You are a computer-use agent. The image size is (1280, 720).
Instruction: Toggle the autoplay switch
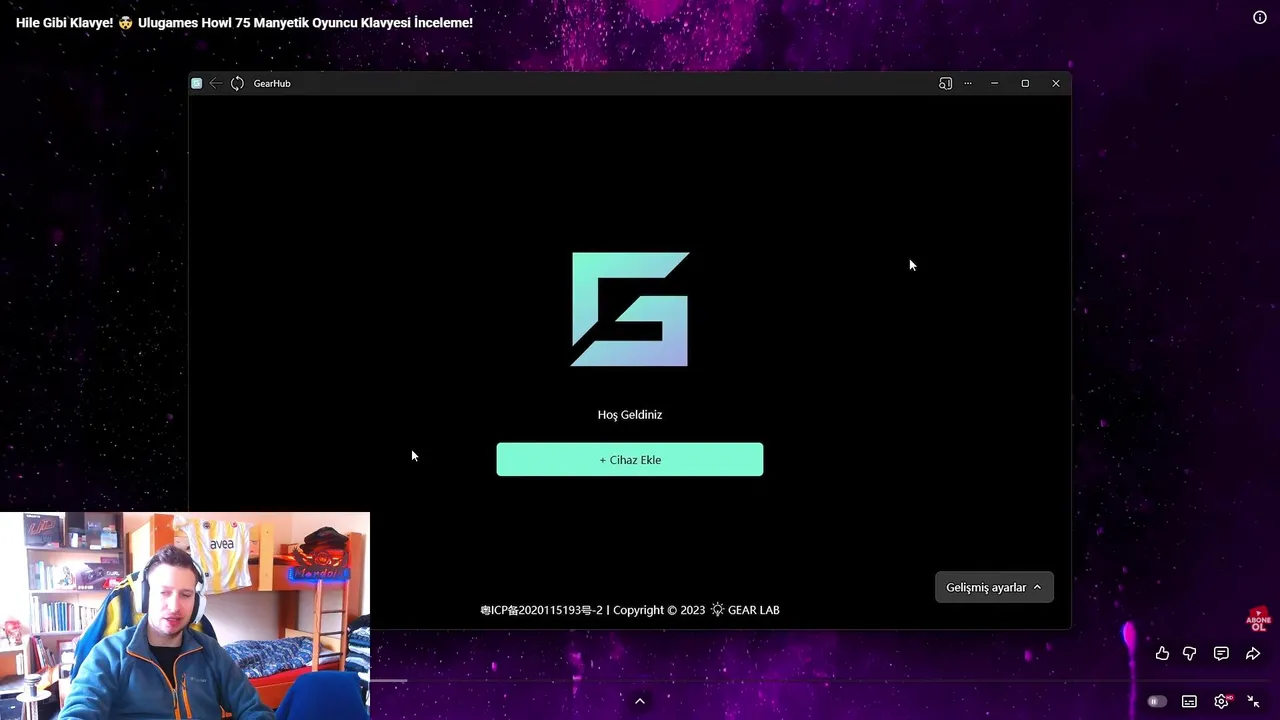tap(1157, 702)
